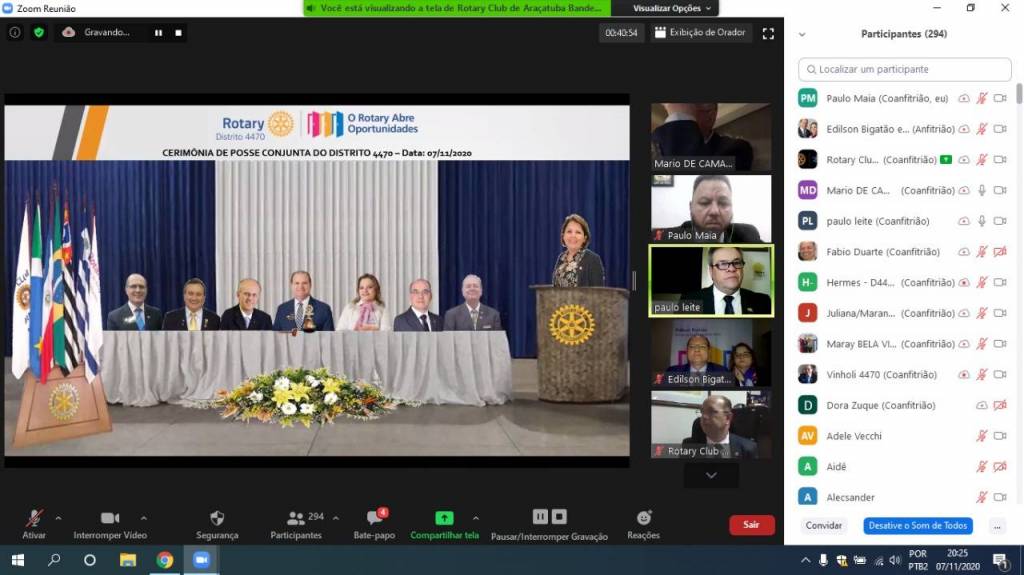This screenshot has width=1024, height=575.
Task: Unmute microphone with the Ativar button
Action: click(34, 518)
